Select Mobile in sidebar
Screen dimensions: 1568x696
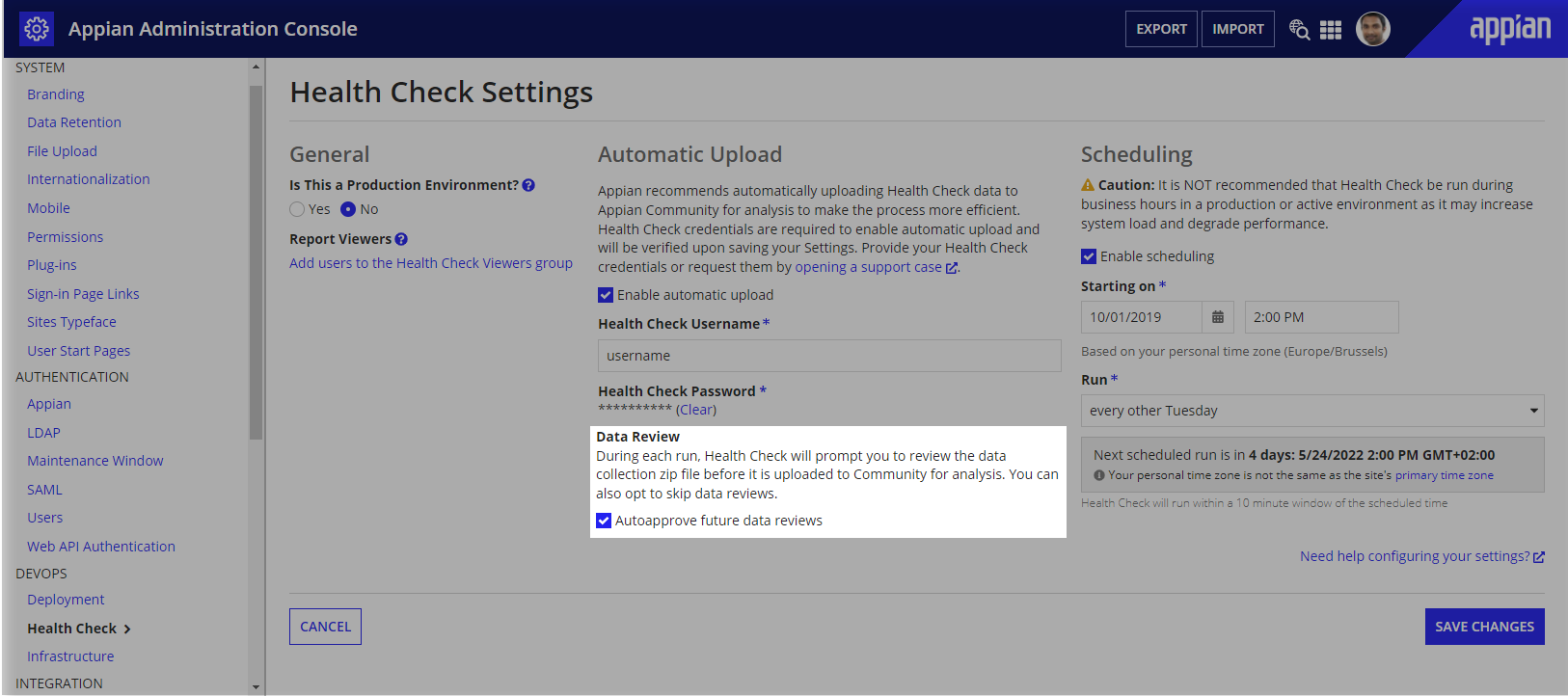48,208
